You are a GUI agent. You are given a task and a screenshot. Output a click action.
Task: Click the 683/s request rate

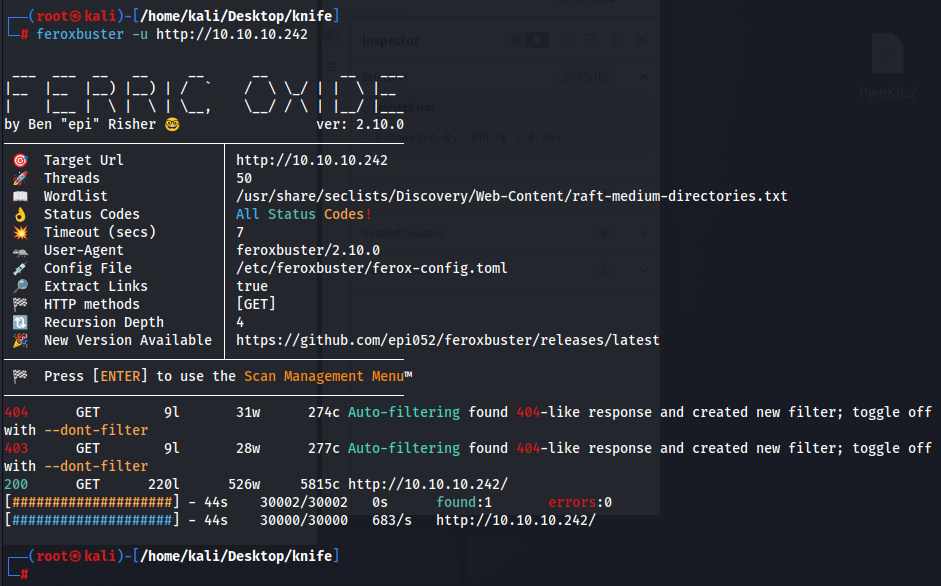pos(392,521)
